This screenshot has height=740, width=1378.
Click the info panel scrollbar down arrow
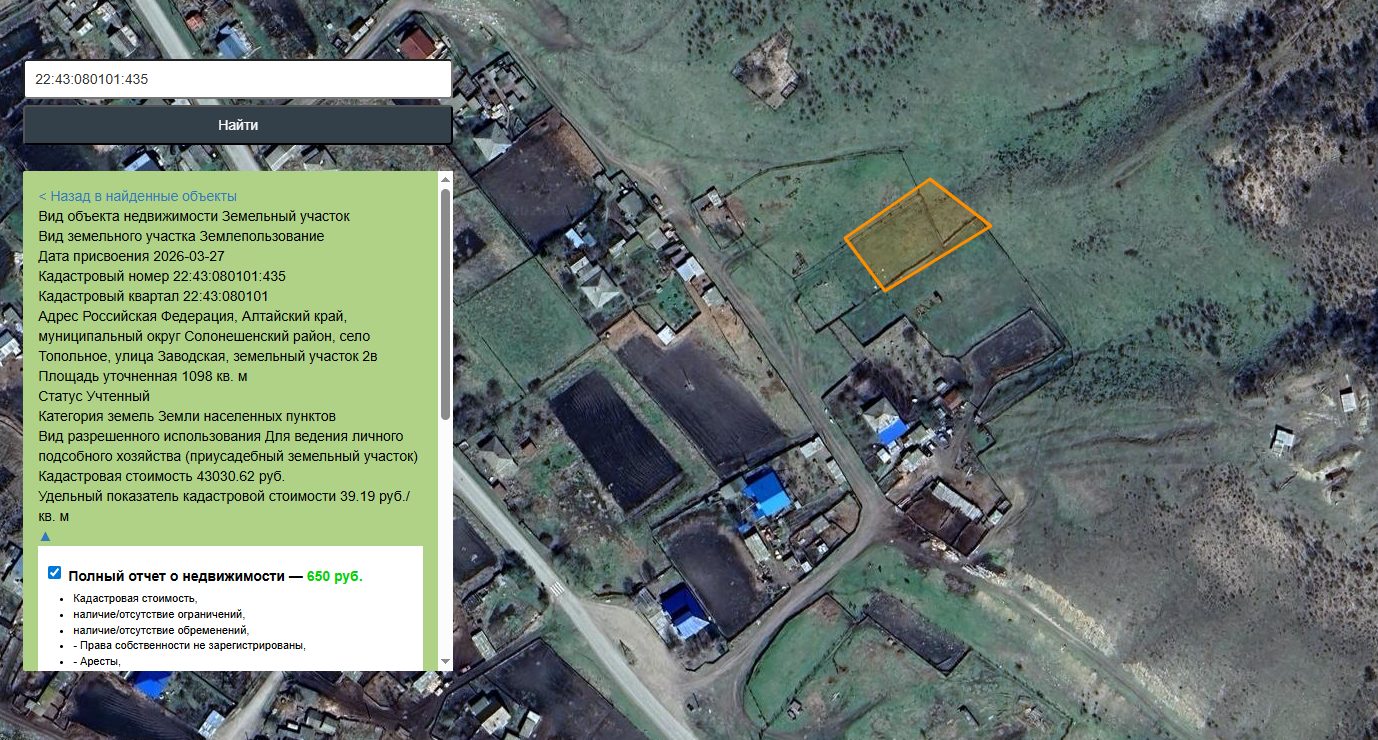[445, 662]
